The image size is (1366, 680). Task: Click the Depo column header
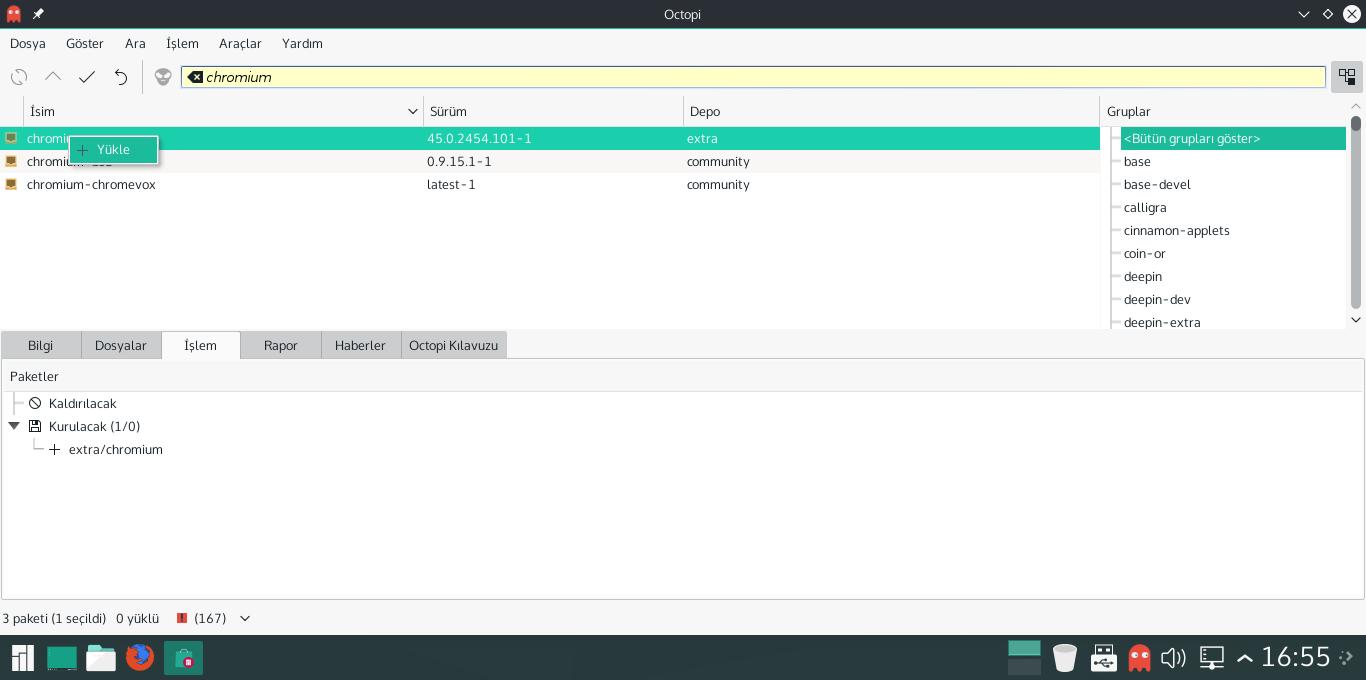point(892,111)
